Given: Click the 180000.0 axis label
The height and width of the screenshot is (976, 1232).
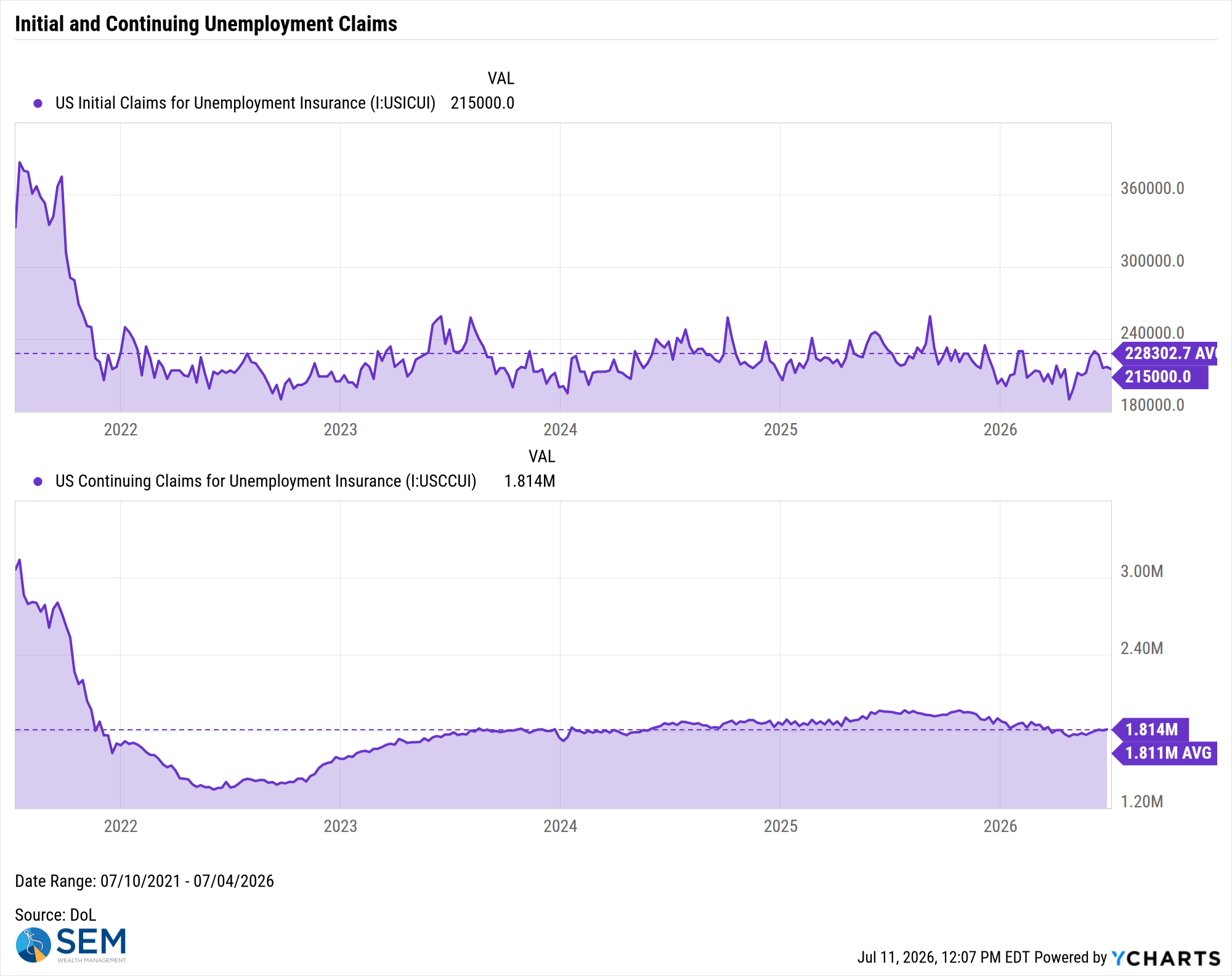Looking at the screenshot, I should coord(1152,405).
